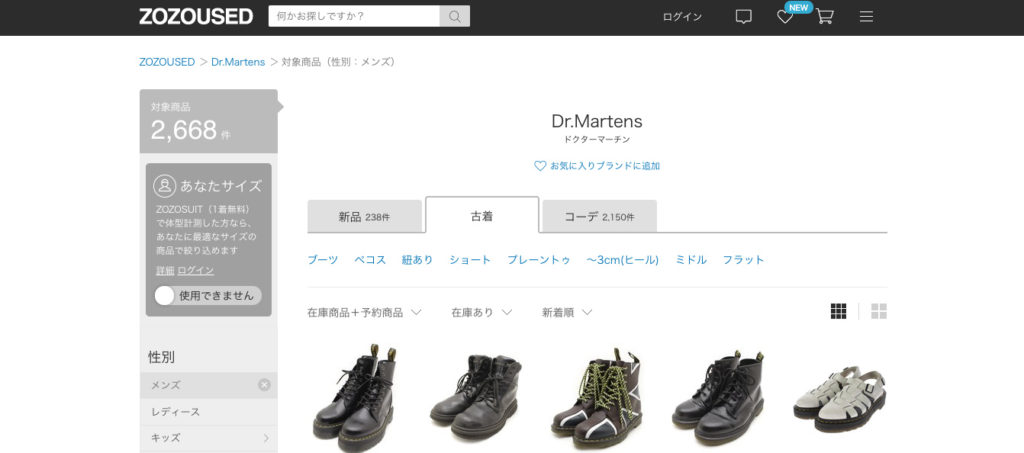Click the heart icon beside お気に入りブランドに追加
Viewport: 1024px width, 453px height.
tap(540, 166)
